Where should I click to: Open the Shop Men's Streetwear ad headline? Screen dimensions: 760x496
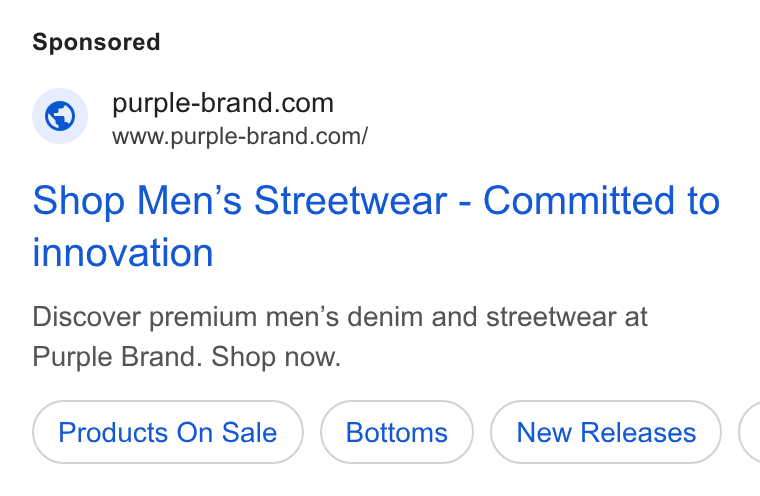376,226
